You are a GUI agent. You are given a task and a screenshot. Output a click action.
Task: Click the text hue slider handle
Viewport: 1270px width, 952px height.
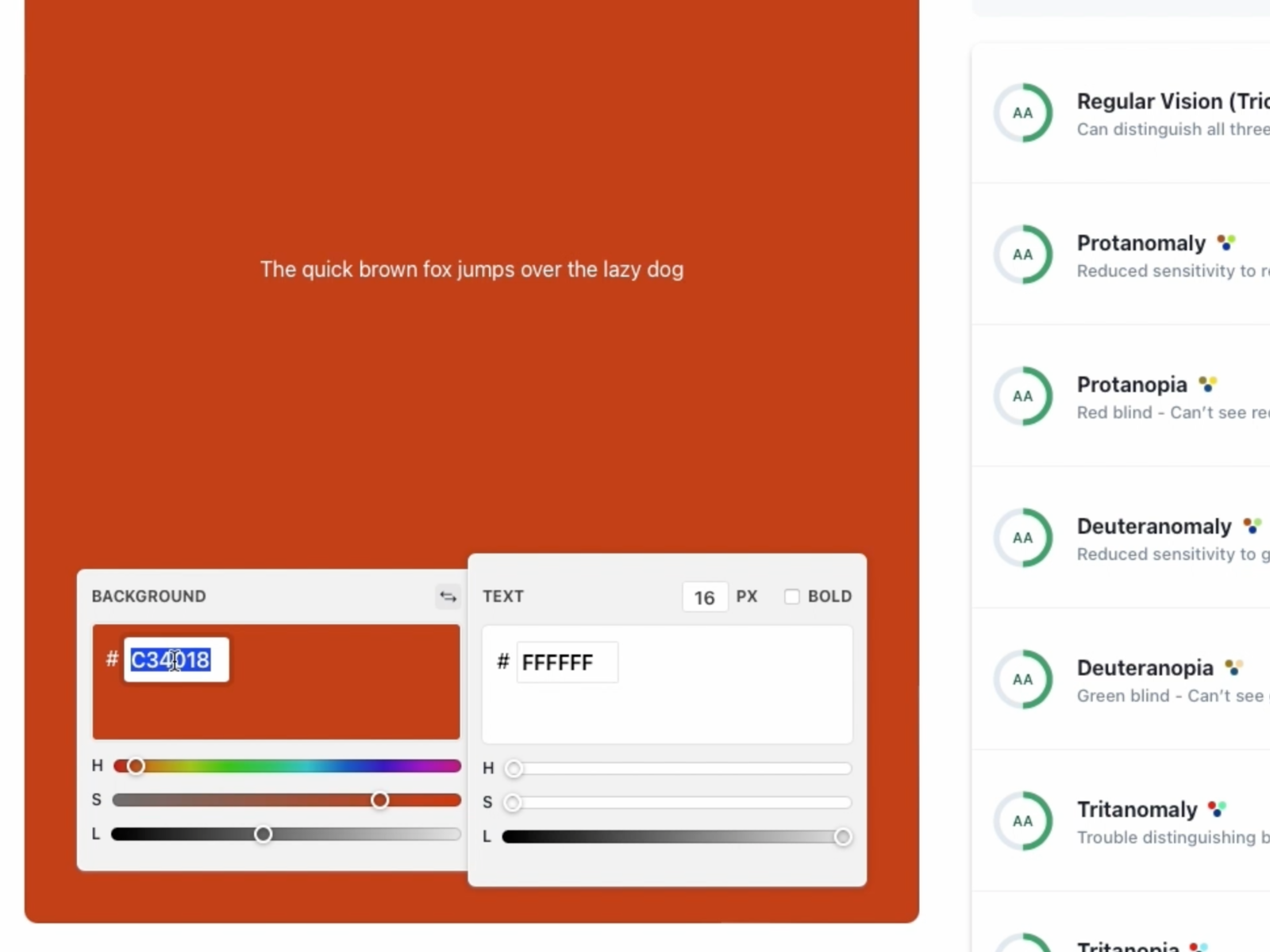pyautogui.click(x=514, y=768)
